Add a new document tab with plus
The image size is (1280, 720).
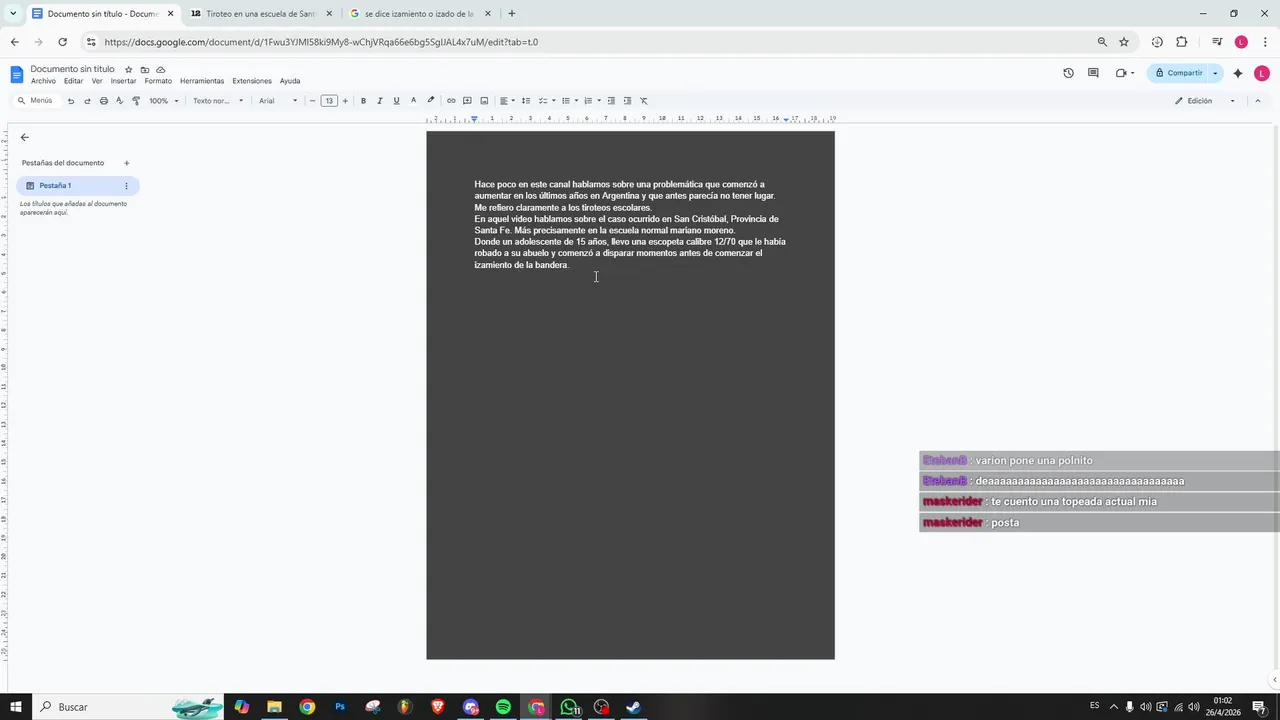point(126,163)
